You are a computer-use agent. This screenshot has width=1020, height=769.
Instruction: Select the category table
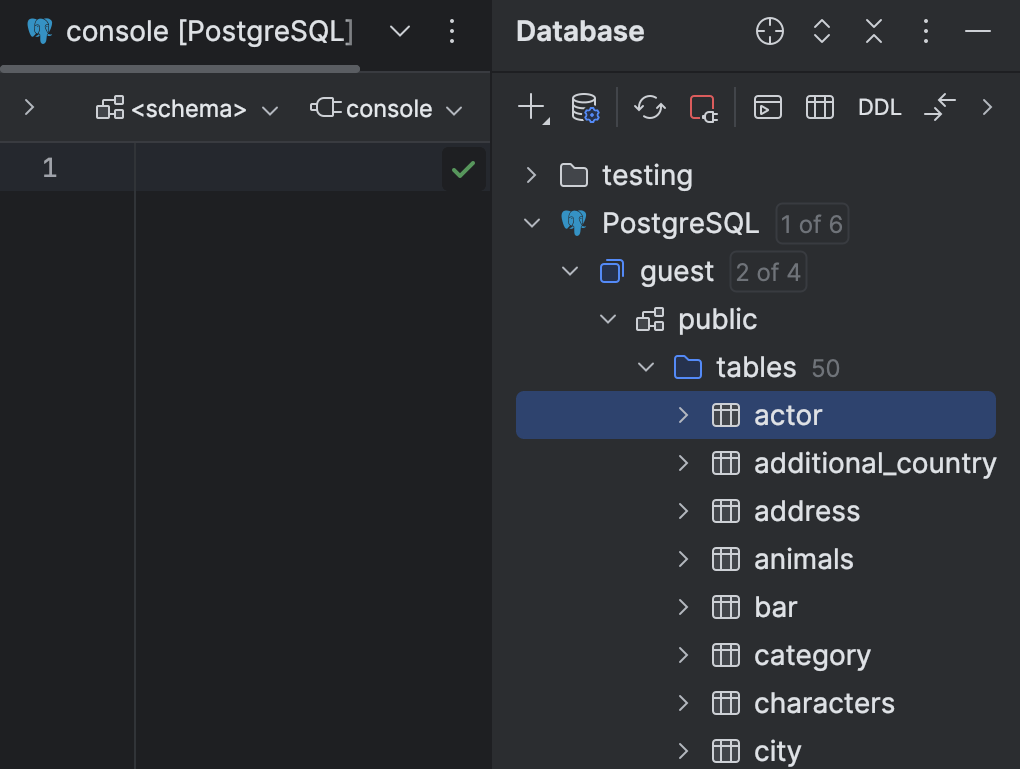point(812,655)
